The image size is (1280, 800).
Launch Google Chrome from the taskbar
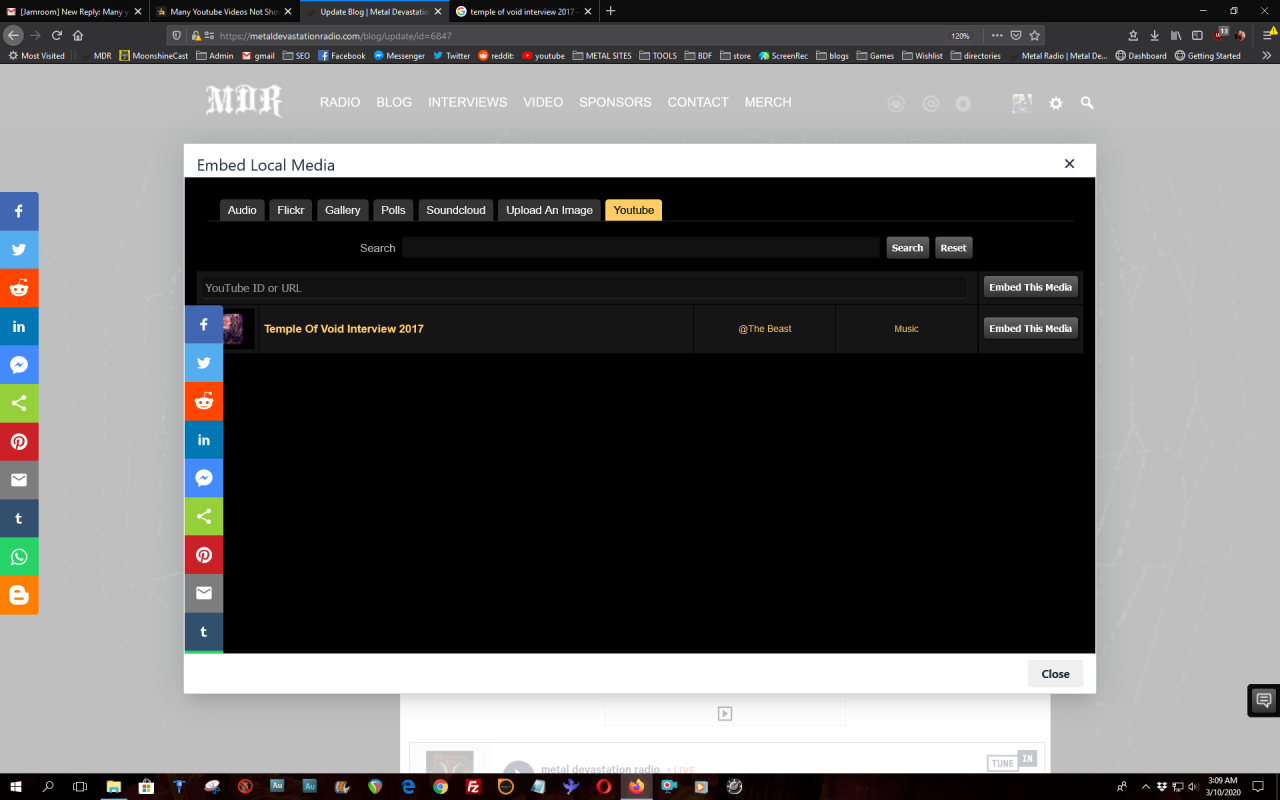[440, 787]
